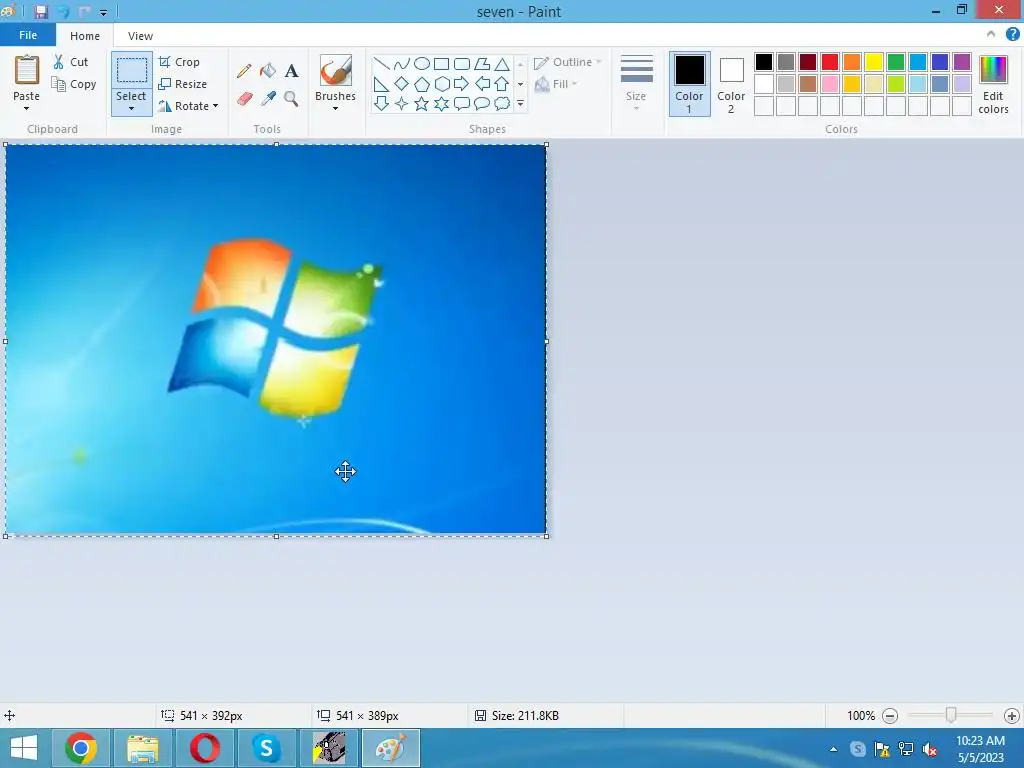Select the Text tool
Image resolution: width=1024 pixels, height=768 pixels.
(x=291, y=71)
